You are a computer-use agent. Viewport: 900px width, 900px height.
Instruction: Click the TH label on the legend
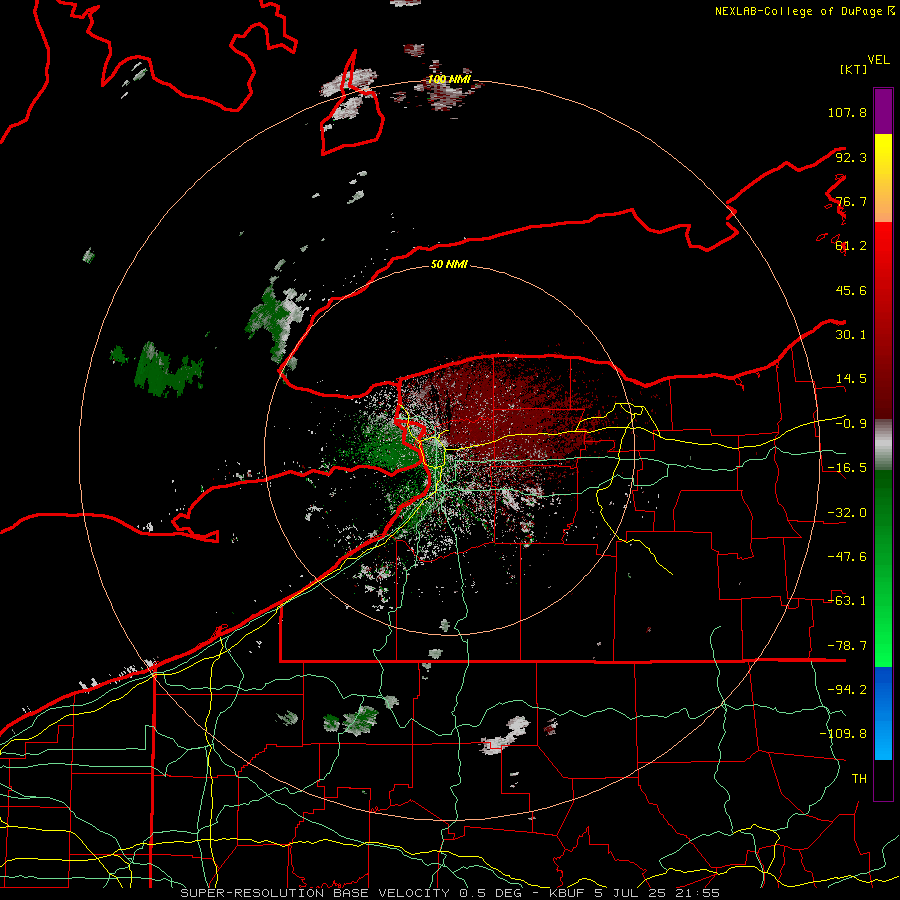(x=859, y=779)
